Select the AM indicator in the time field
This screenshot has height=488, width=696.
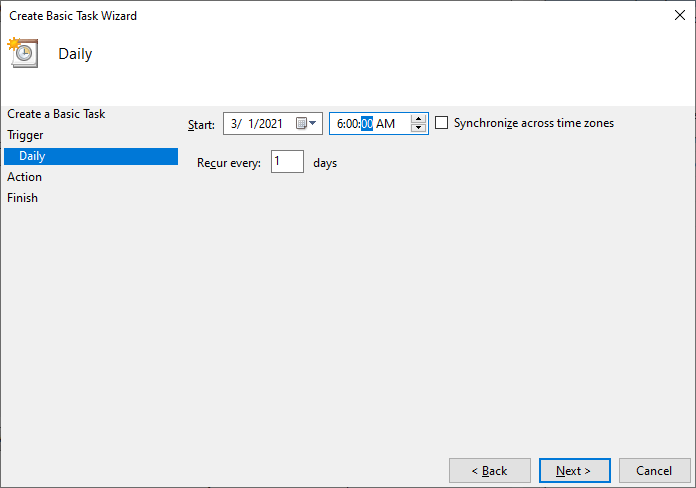(386, 124)
